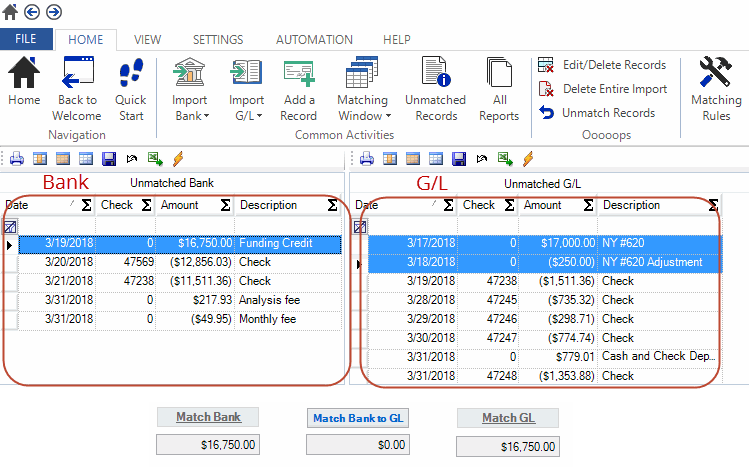Click the Home ribbon button
The height and width of the screenshot is (470, 749).
24,80
